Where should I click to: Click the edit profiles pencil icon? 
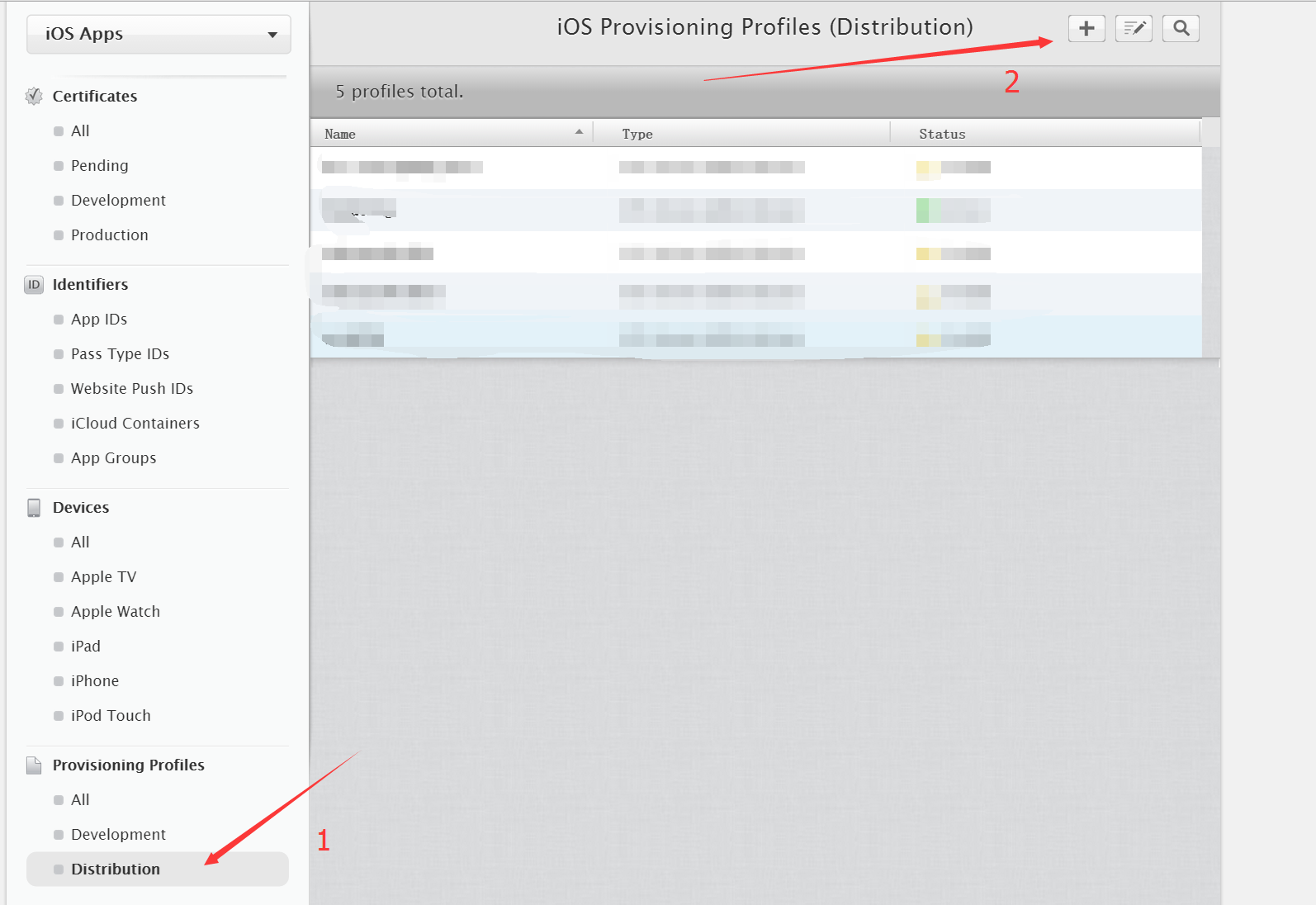[x=1134, y=29]
